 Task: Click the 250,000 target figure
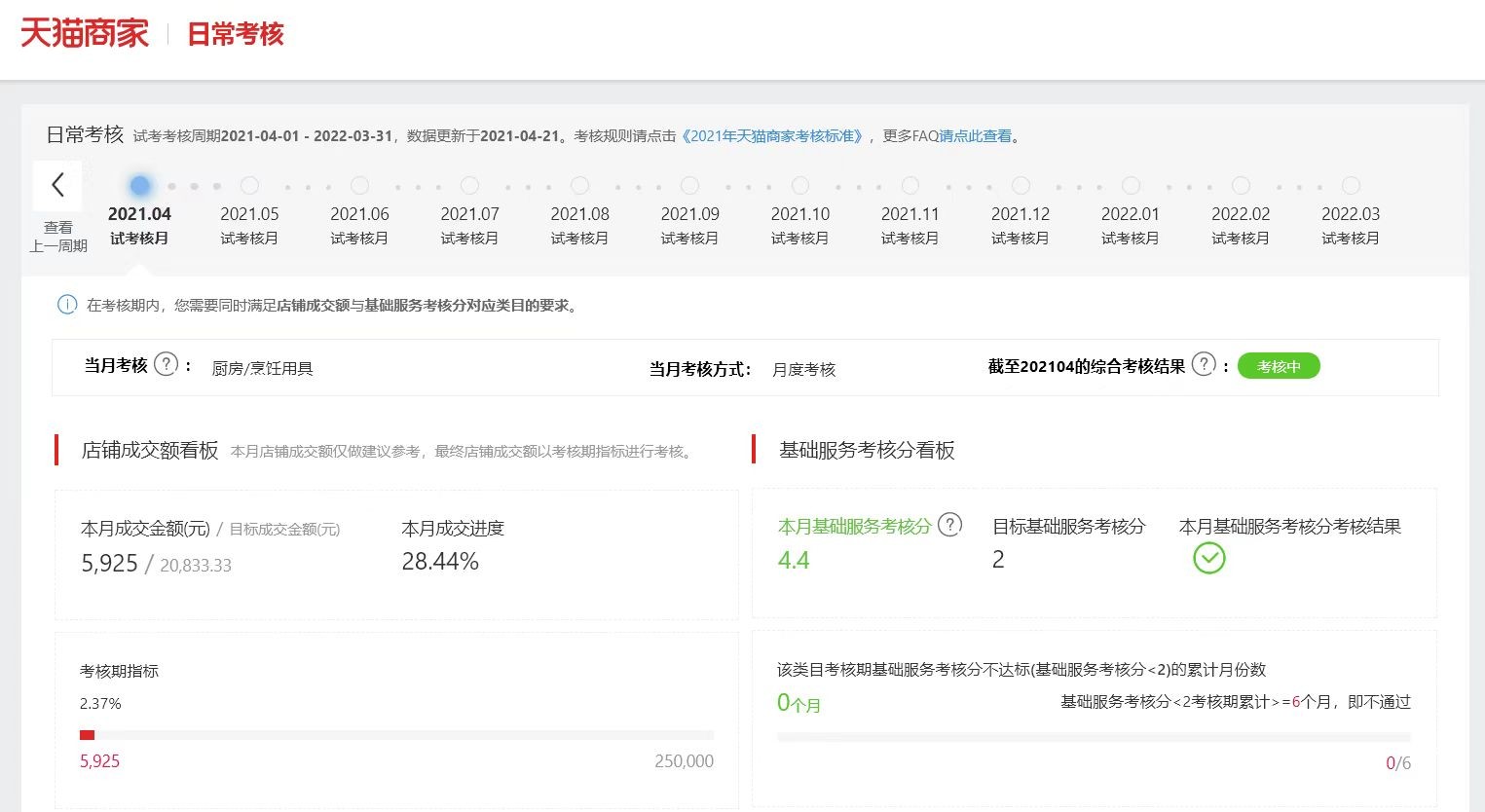click(x=684, y=761)
